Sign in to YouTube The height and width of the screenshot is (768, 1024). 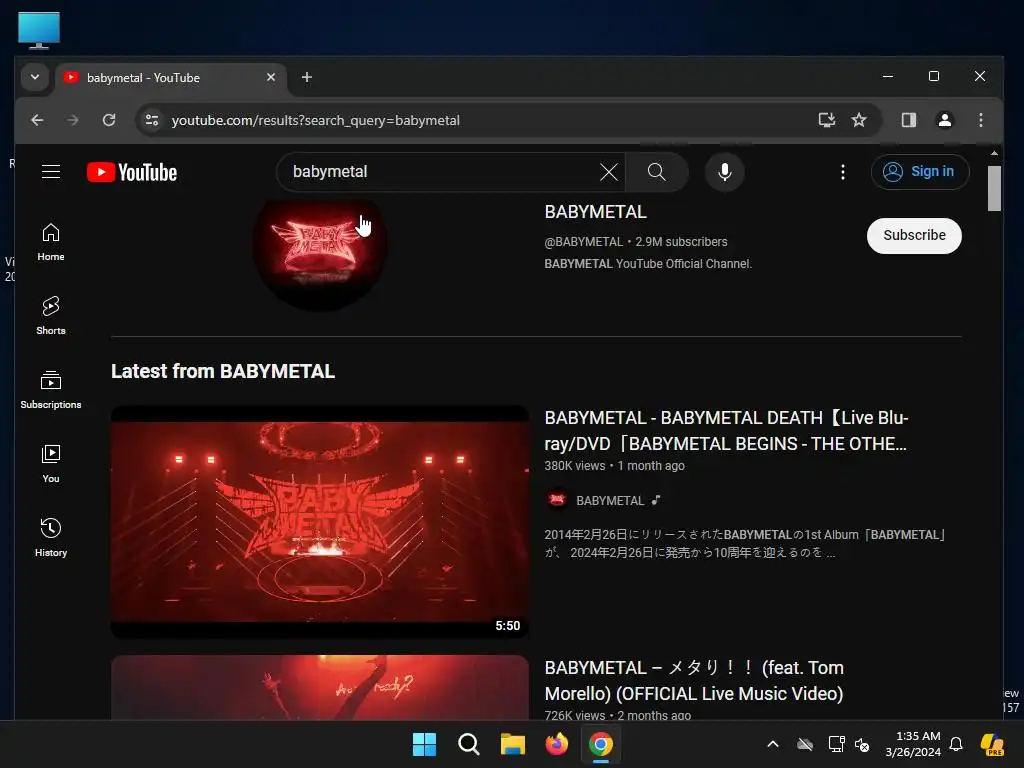920,172
